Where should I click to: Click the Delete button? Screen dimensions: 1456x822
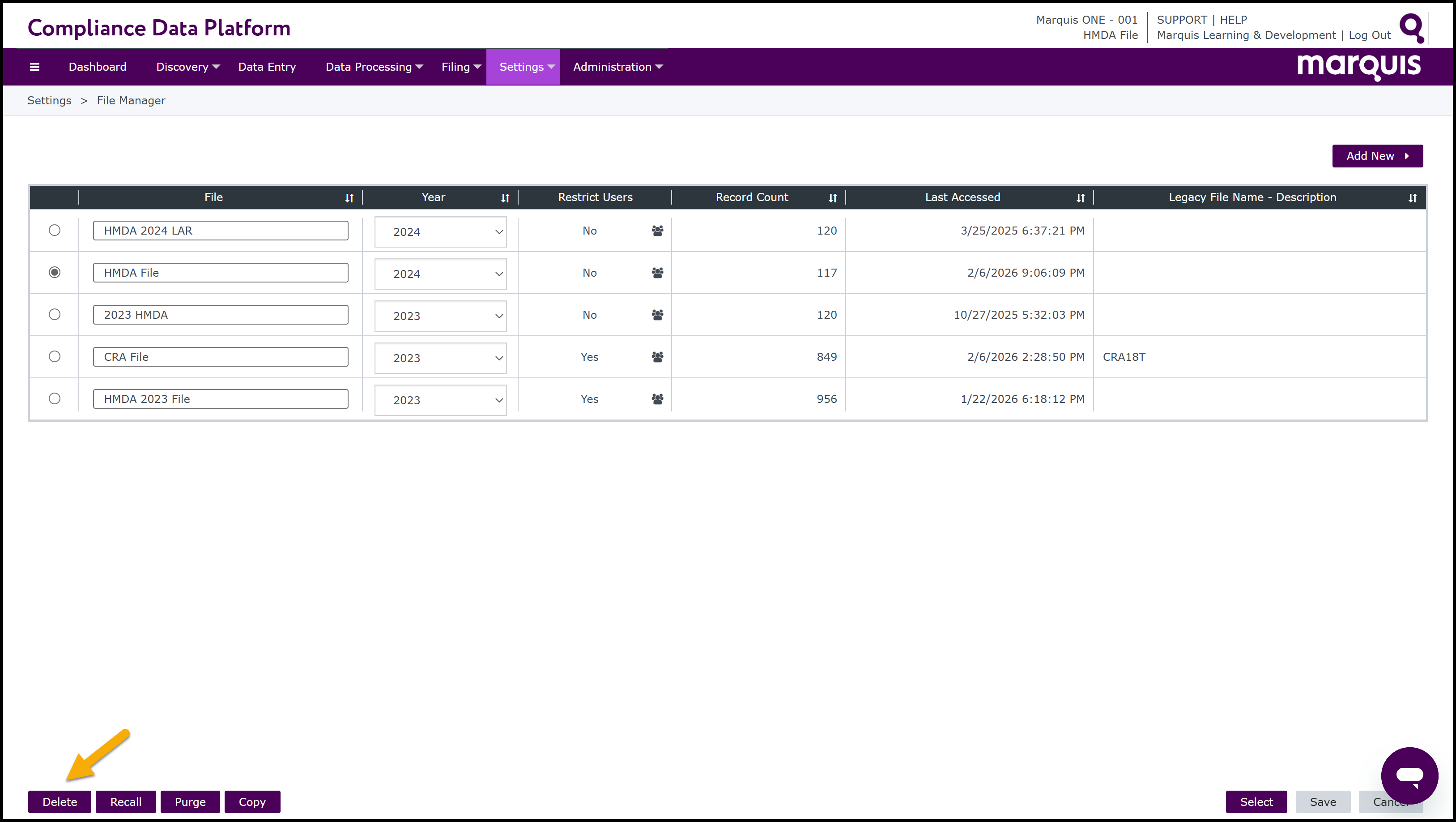point(60,802)
